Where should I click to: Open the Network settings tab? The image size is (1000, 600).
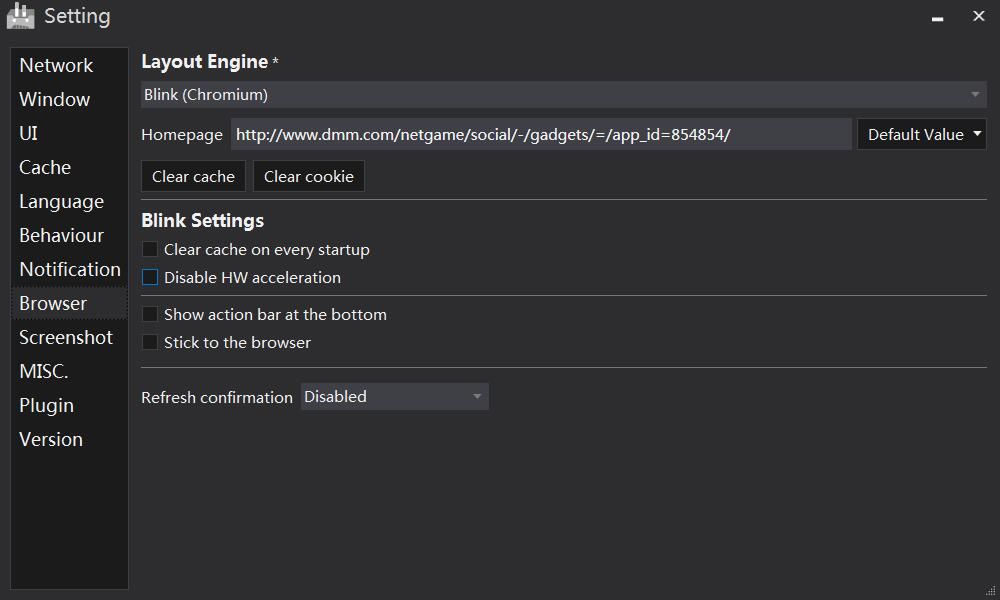tap(70, 65)
